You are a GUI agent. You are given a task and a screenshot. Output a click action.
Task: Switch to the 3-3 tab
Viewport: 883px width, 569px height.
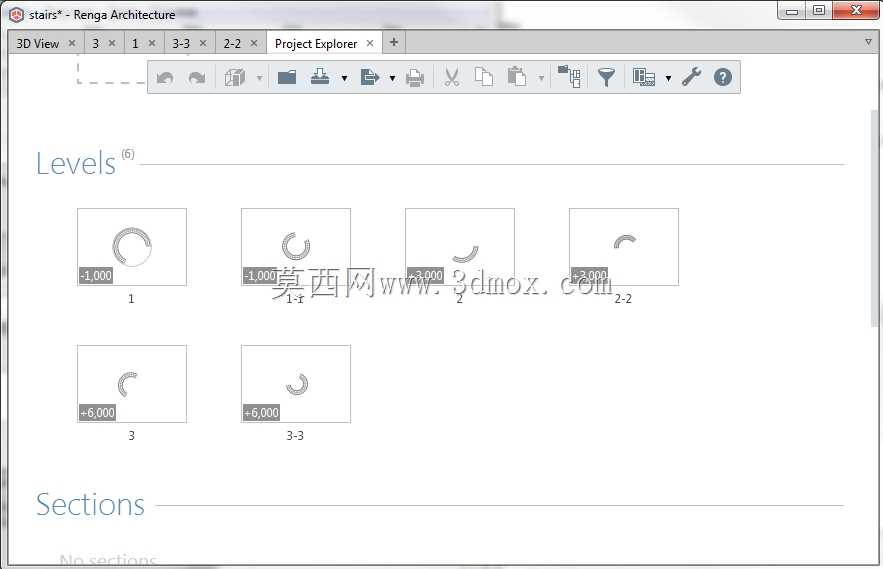(x=181, y=43)
